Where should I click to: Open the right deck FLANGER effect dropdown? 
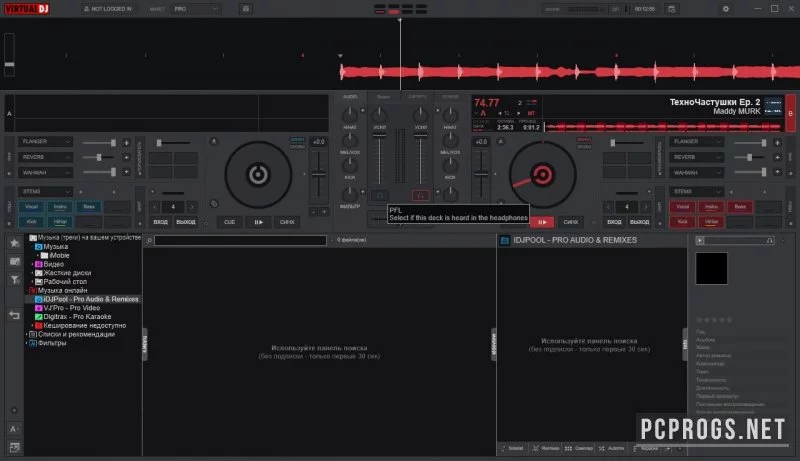click(x=696, y=141)
